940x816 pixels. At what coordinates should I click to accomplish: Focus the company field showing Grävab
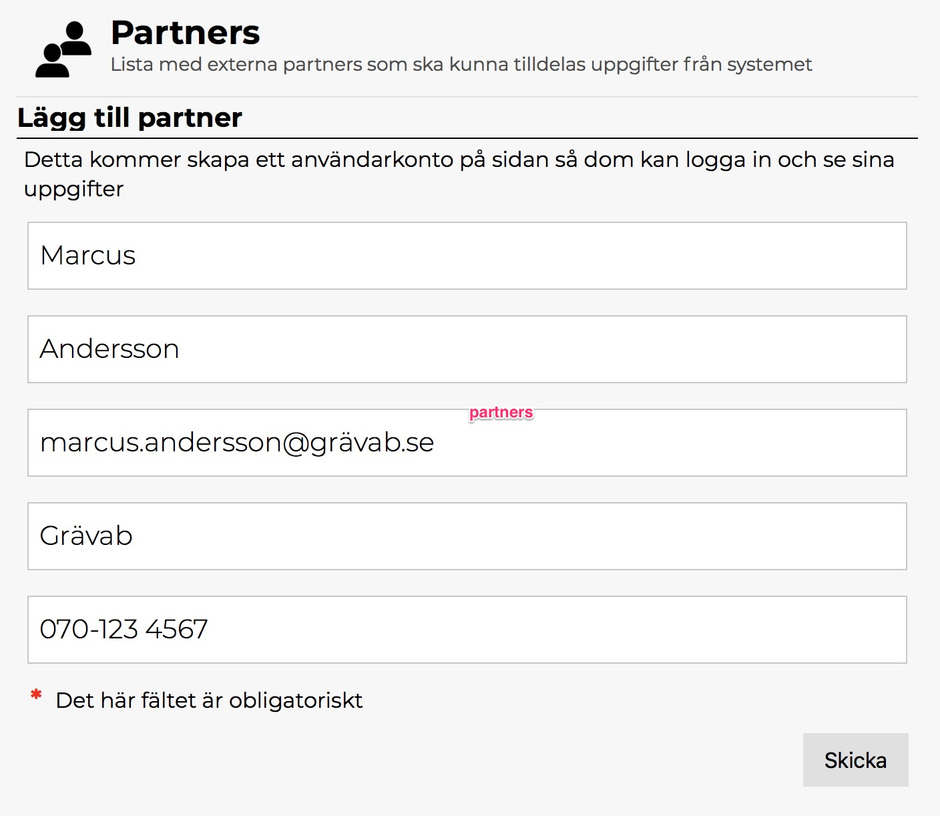click(467, 536)
